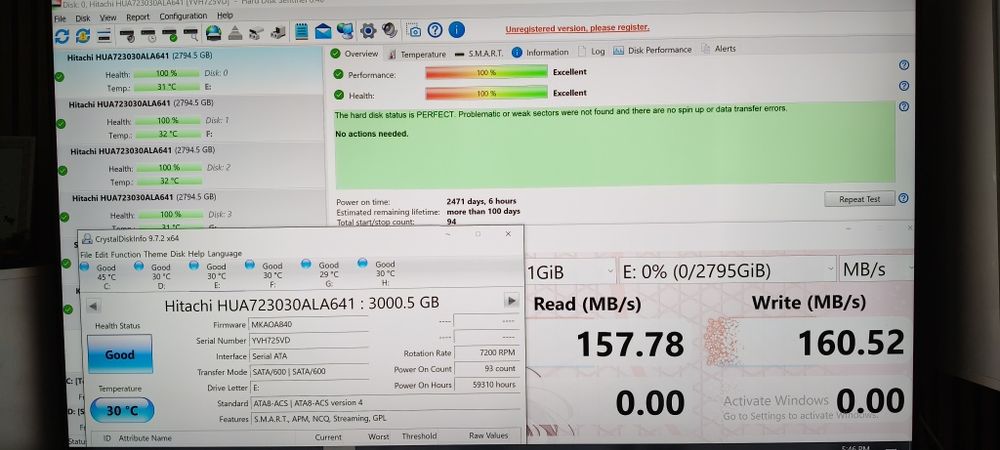Screen dimensions: 1000x450
Task: Open the Theme menu in CrystalDiskInfo
Action: click(x=155, y=254)
